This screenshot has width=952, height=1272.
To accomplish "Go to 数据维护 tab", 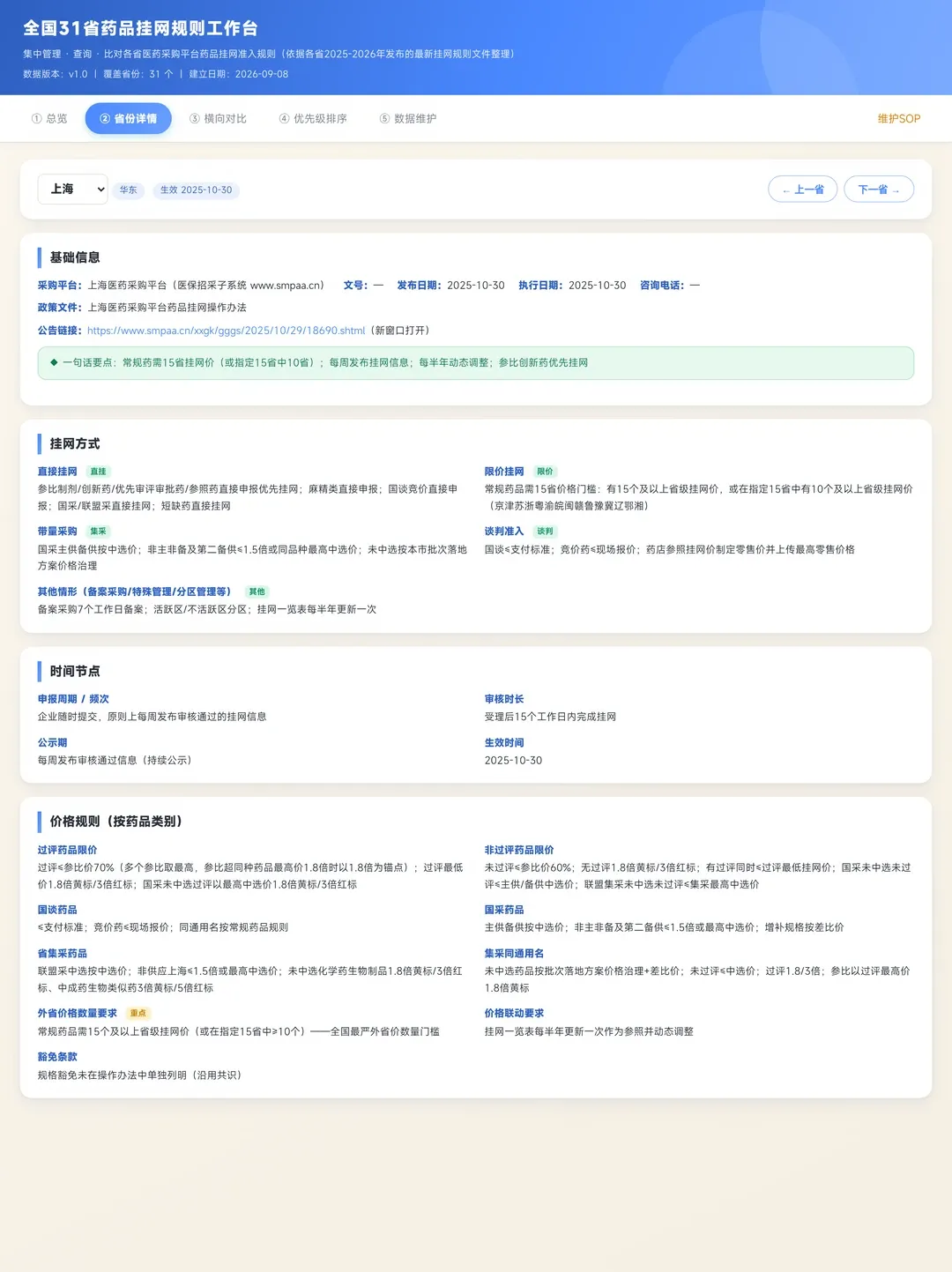I will [408, 119].
